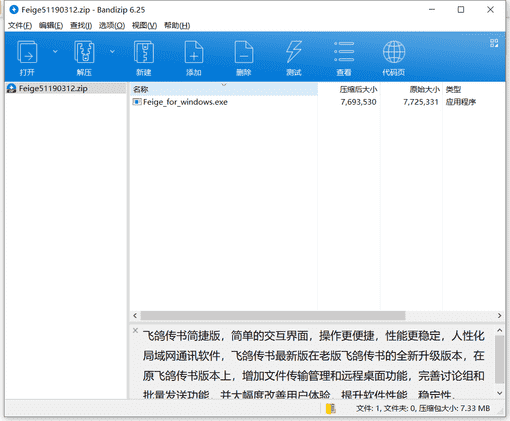Click the Test (测试) lightning icon
Viewport: 510px width, 421px height.
[x=294, y=52]
